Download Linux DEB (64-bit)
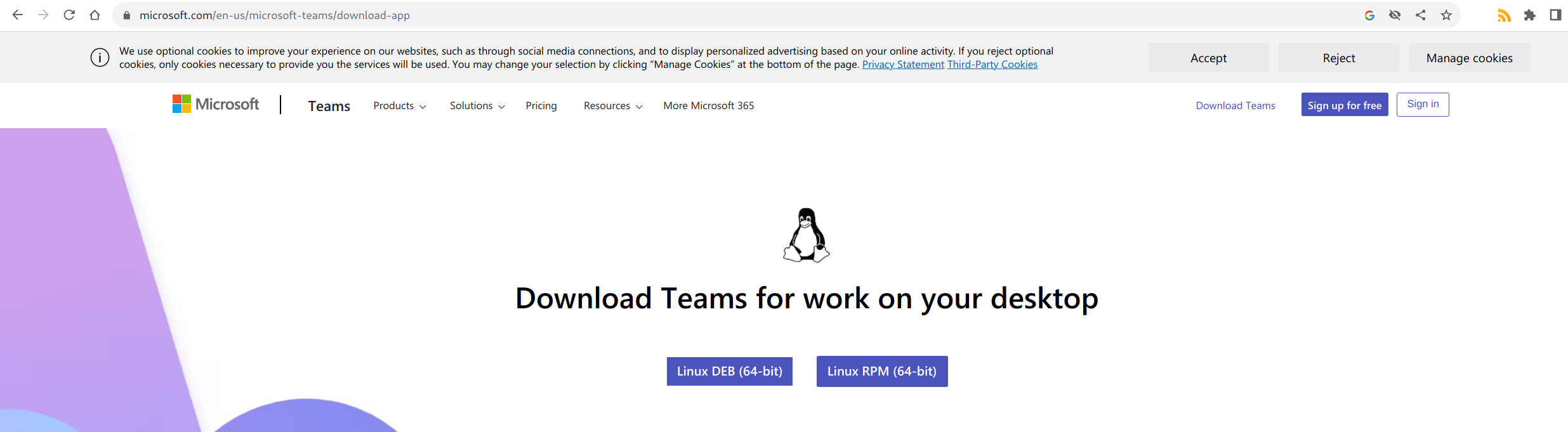1568x432 pixels. click(x=730, y=371)
